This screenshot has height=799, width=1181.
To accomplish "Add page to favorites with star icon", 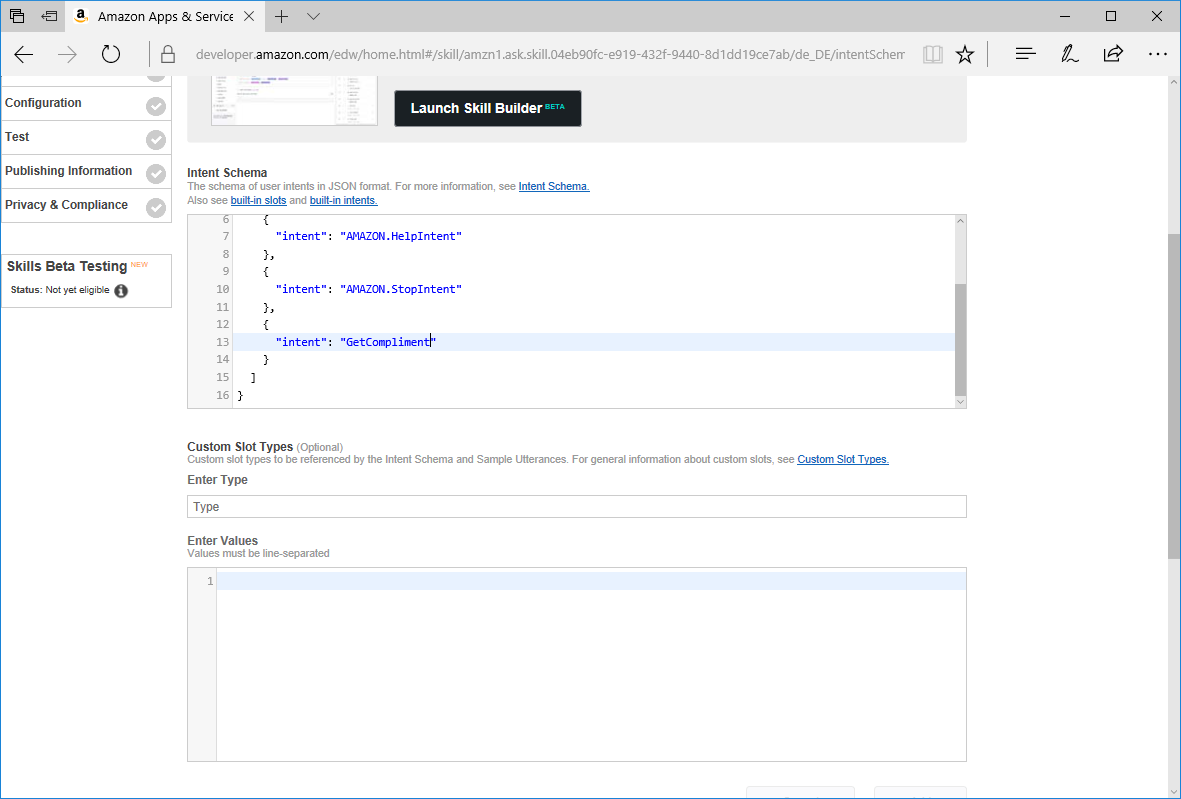I will point(964,55).
